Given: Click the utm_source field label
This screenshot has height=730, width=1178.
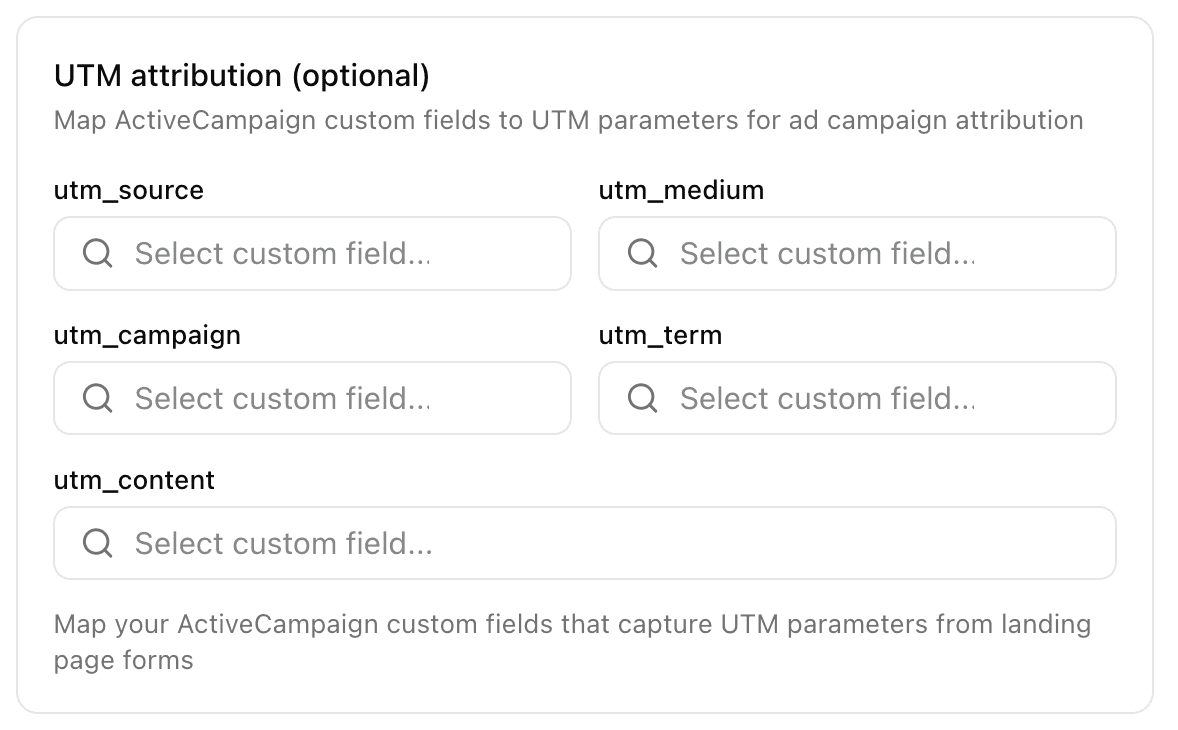Looking at the screenshot, I should point(129,190).
